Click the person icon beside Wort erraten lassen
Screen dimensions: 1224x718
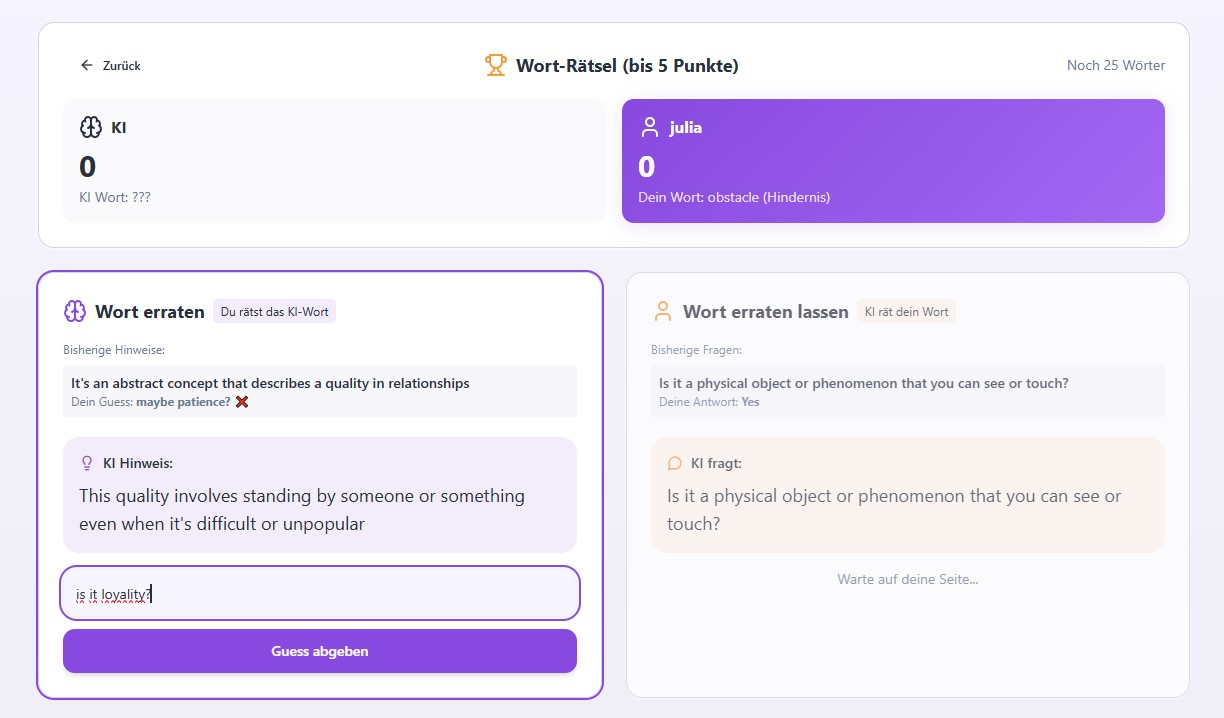(662, 312)
